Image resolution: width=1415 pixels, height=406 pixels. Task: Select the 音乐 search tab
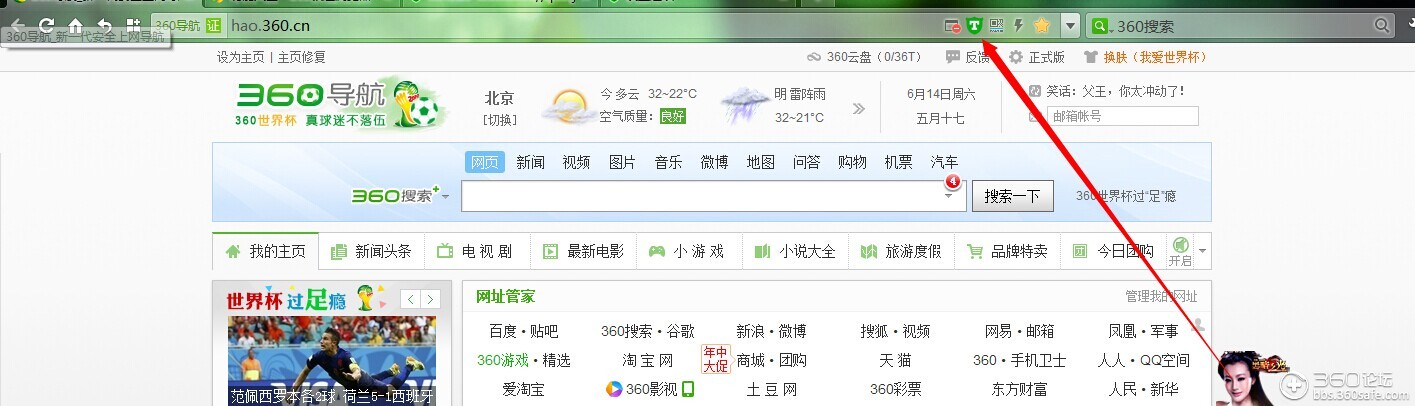(x=668, y=162)
